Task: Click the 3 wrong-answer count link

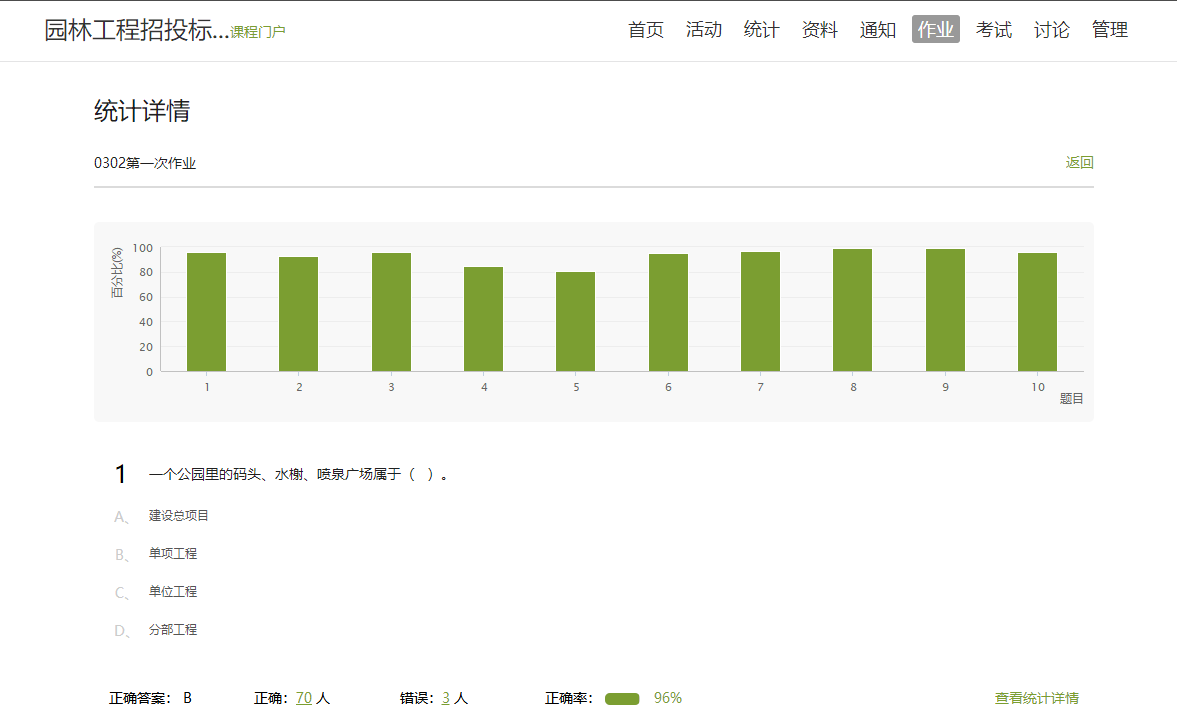Action: coord(445,698)
